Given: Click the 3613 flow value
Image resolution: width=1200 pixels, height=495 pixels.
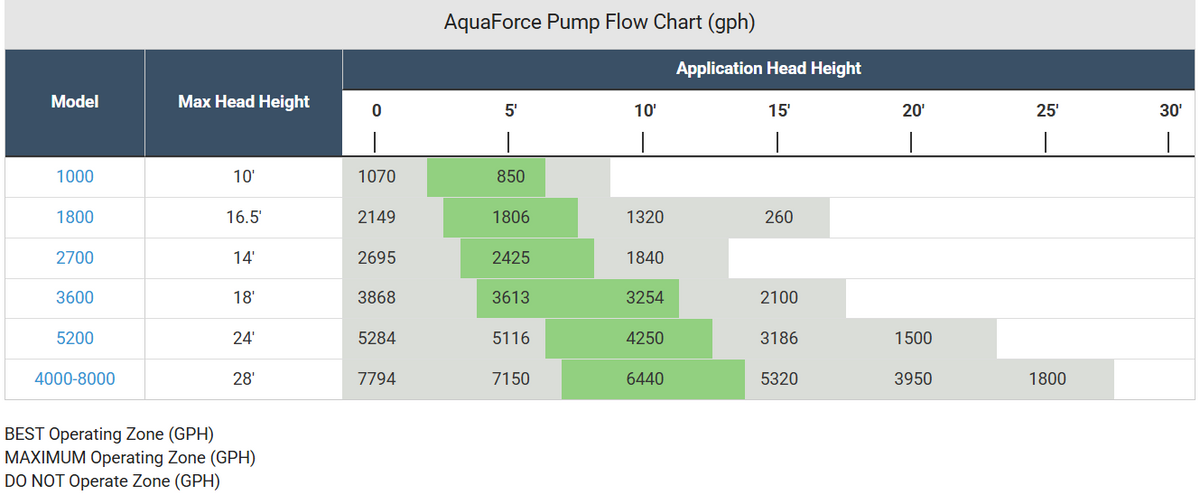Looking at the screenshot, I should [x=511, y=298].
